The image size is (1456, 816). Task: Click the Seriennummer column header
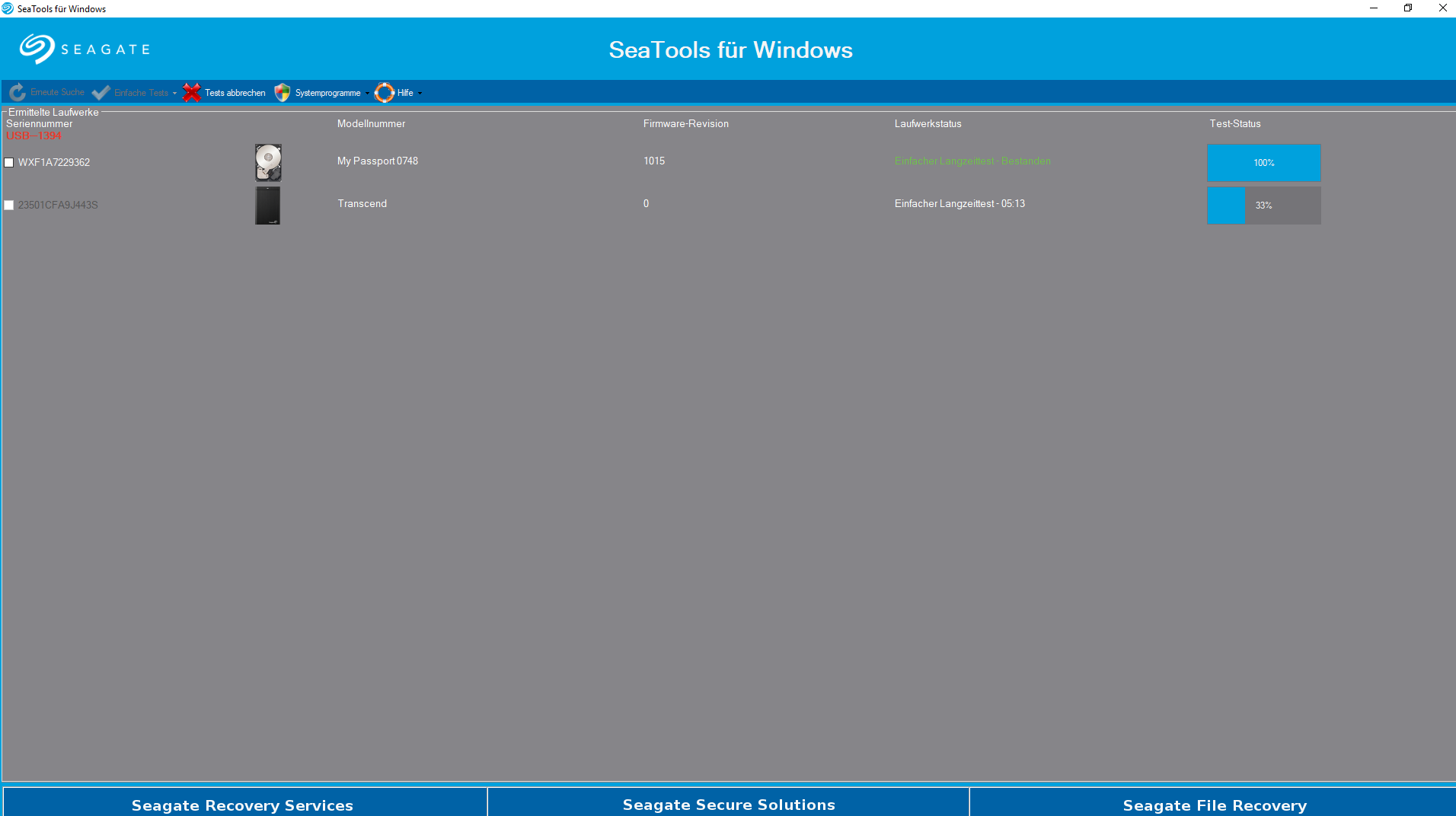point(40,124)
